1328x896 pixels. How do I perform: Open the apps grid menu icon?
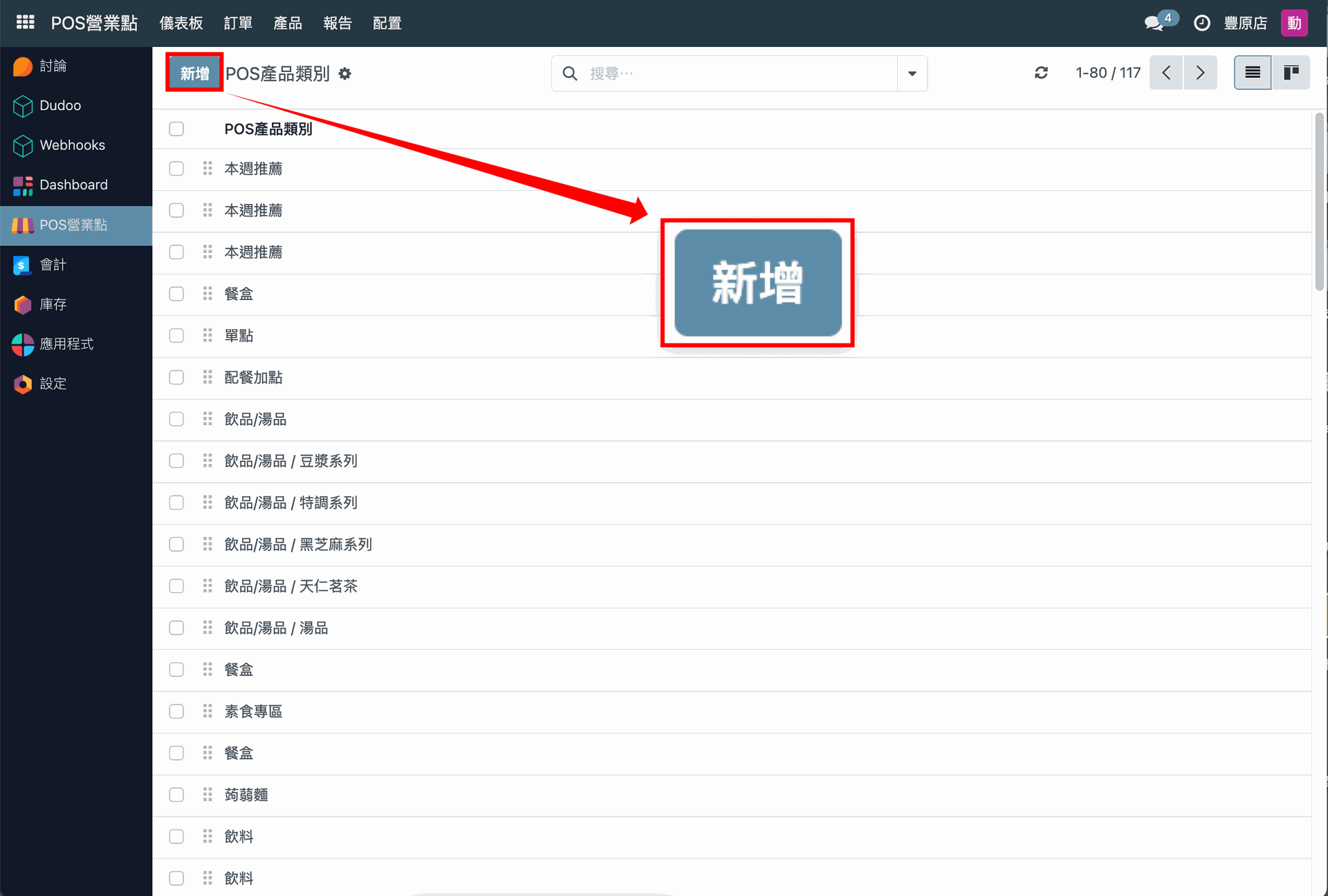(x=26, y=23)
